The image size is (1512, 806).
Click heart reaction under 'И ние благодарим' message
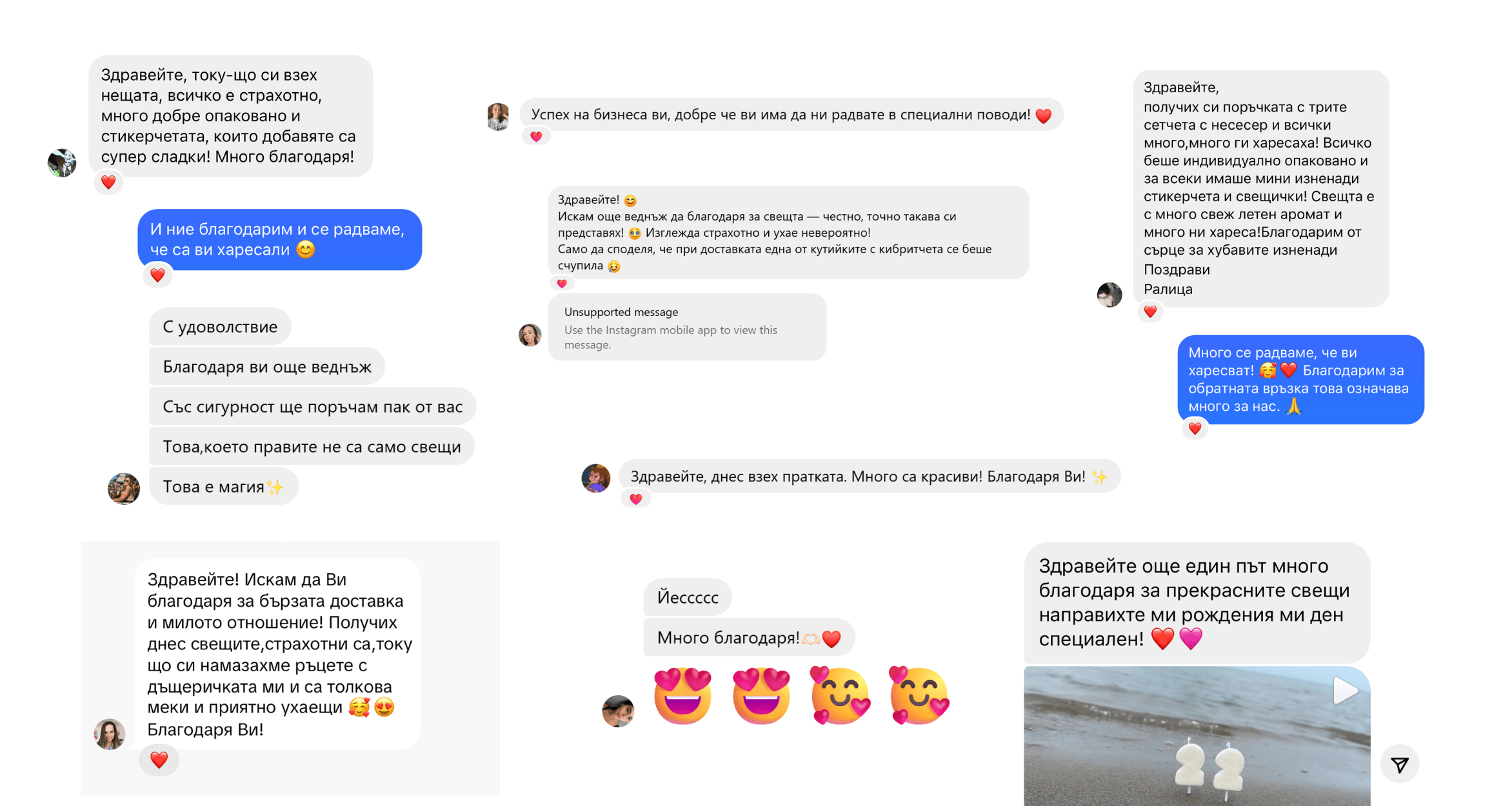(157, 275)
